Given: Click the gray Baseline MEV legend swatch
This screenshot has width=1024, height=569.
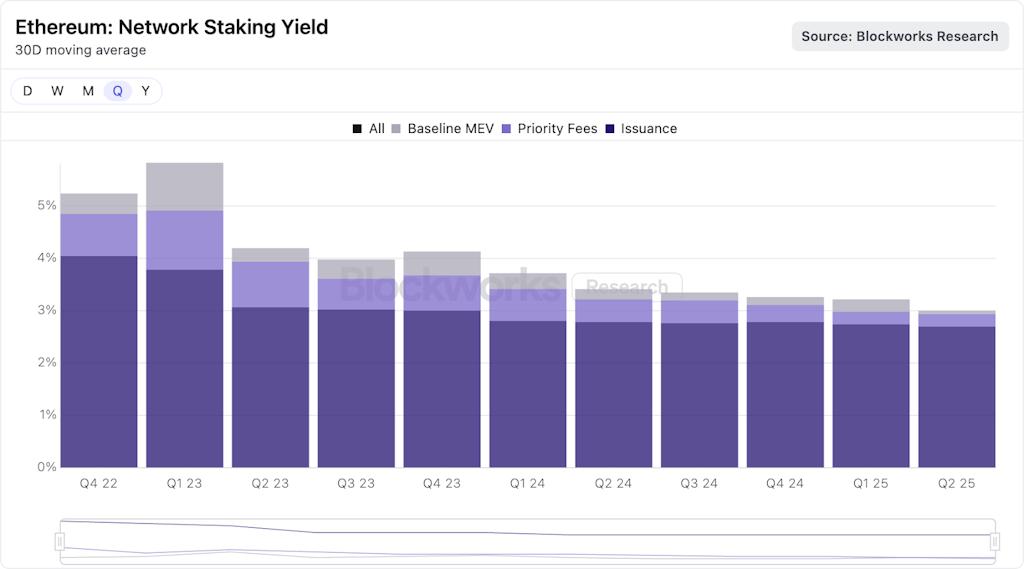Looking at the screenshot, I should click(x=396, y=129).
